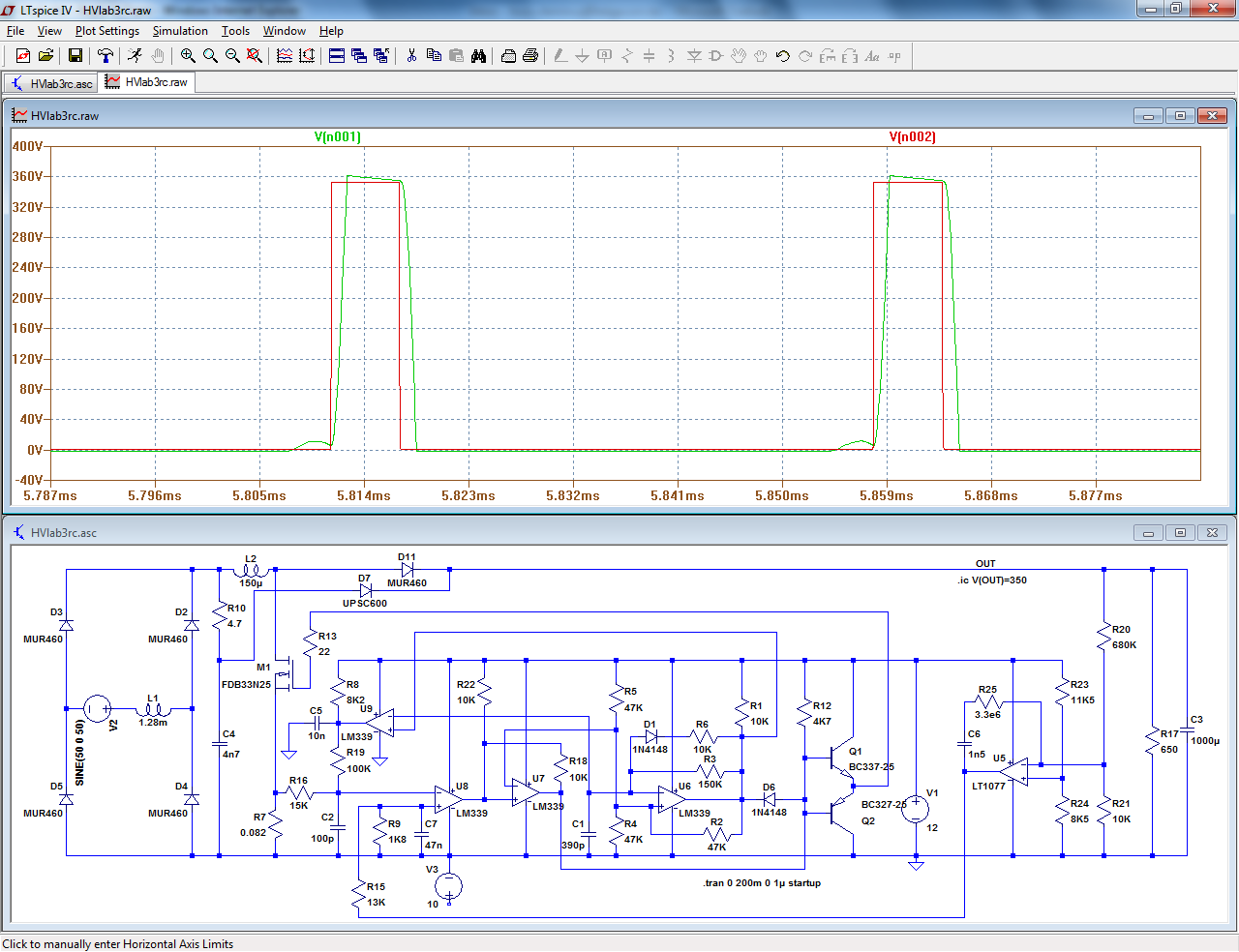Click the Text 'Aa' tool icon
The height and width of the screenshot is (952, 1239).
872,56
